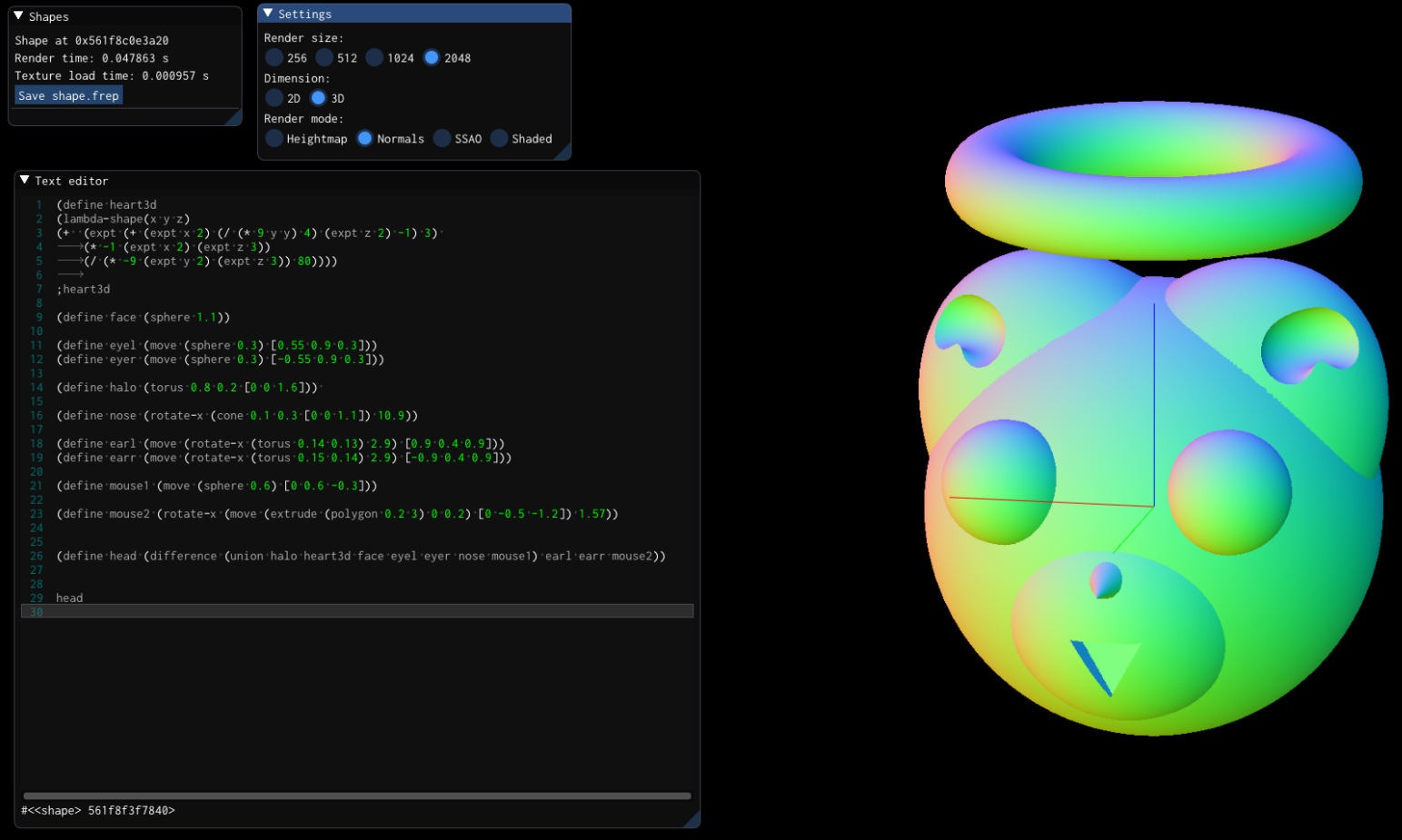Screen dimensions: 1402x840
Task: Select 2048 render size
Action: pos(432,58)
